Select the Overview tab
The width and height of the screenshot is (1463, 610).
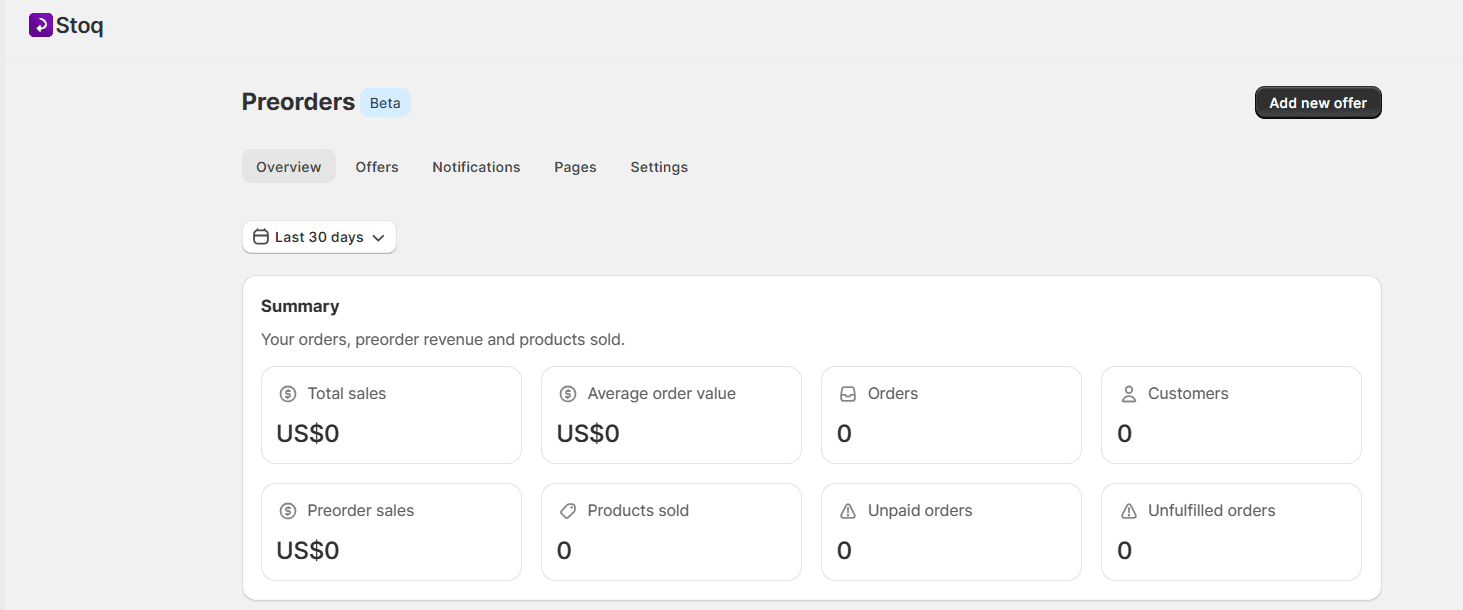288,166
